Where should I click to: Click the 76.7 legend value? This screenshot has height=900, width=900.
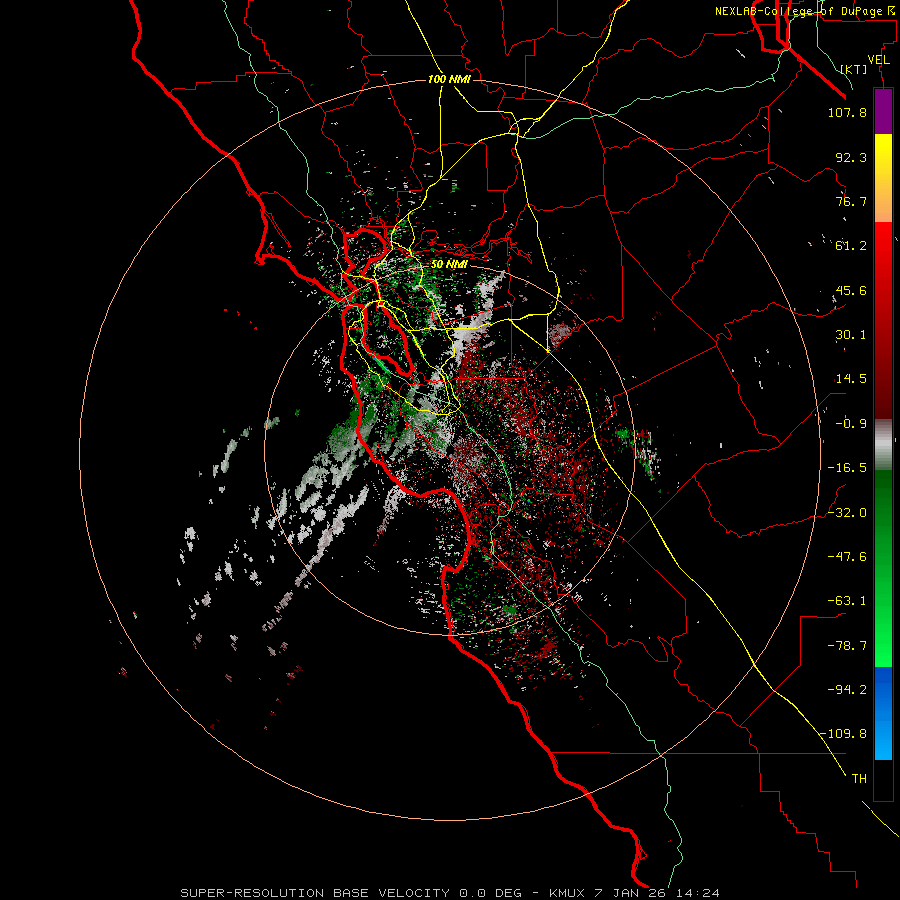851,201
